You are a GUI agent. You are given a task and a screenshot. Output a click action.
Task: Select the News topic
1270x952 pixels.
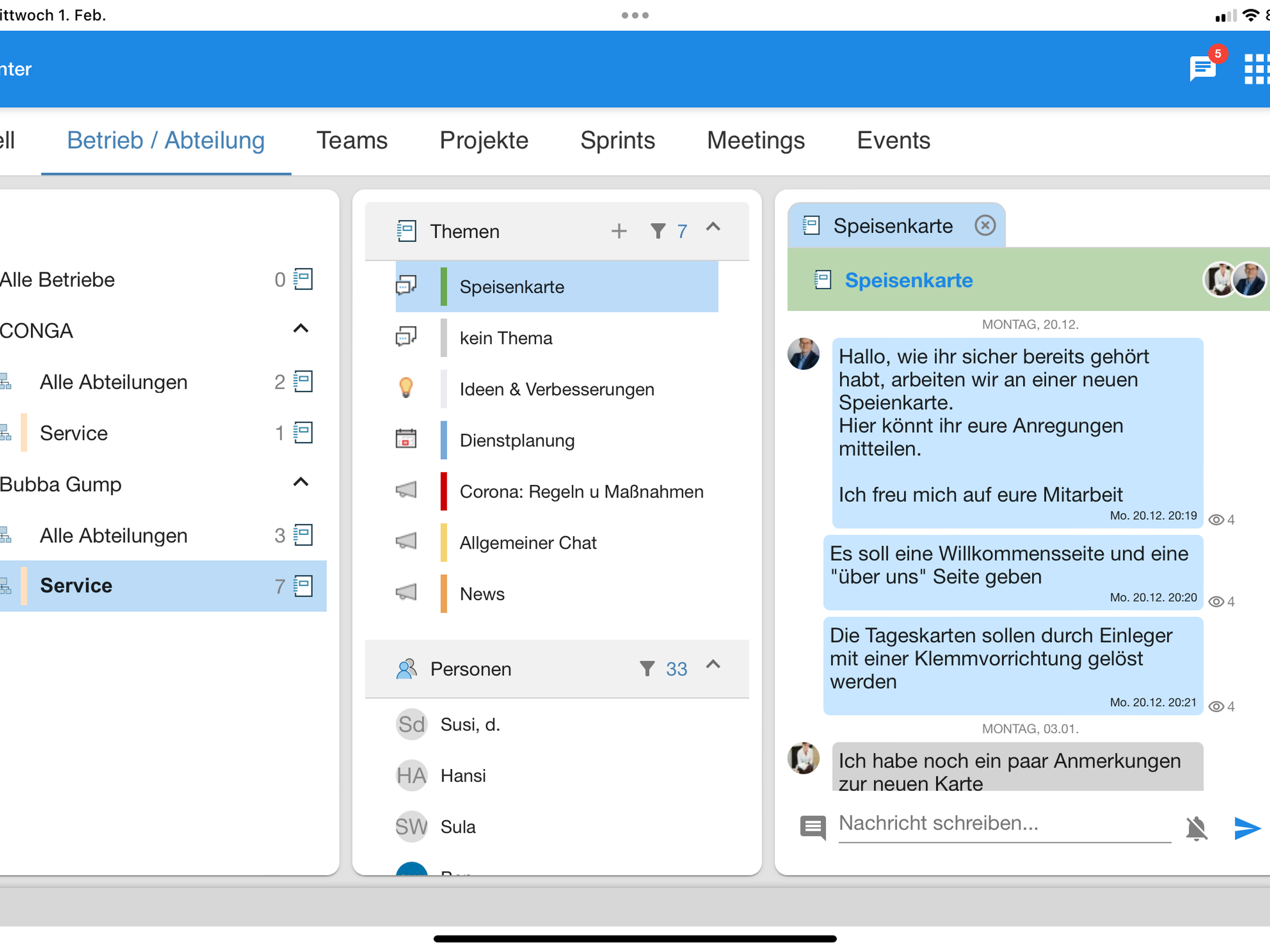click(x=557, y=593)
